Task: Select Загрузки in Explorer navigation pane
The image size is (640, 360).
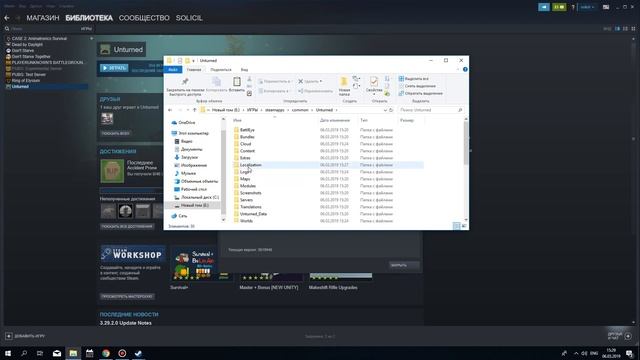Action: click(189, 157)
